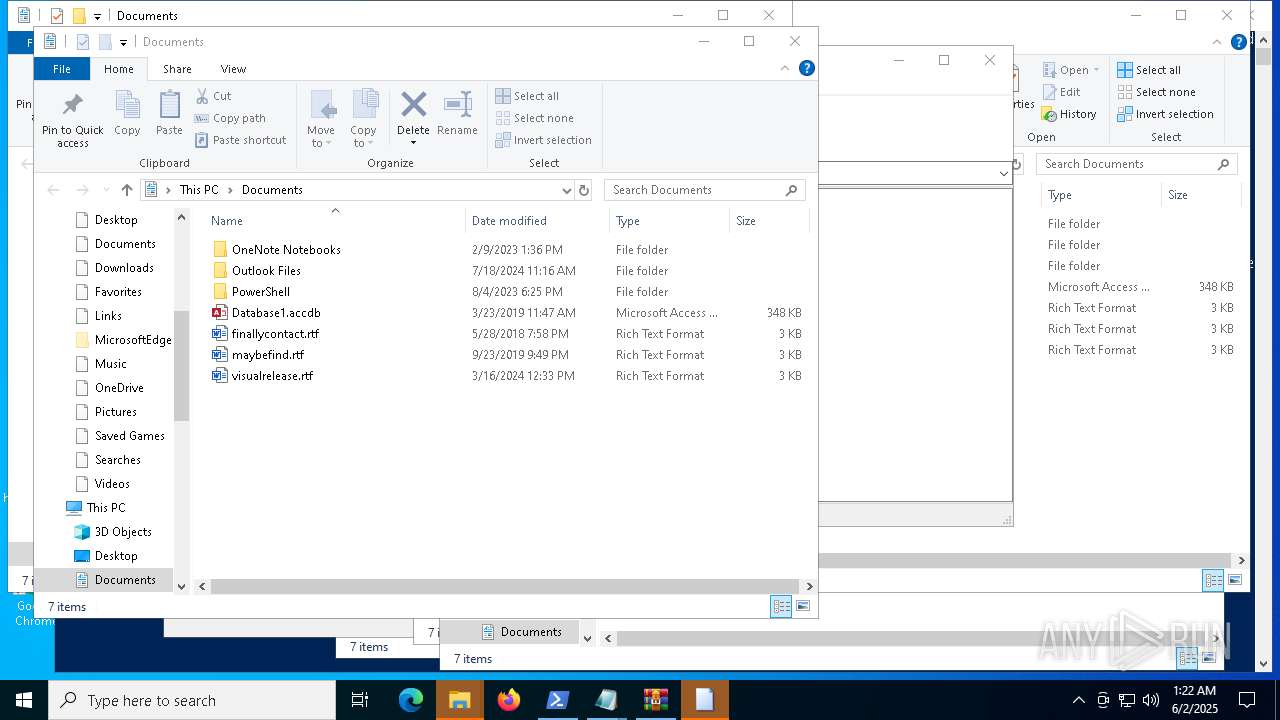The height and width of the screenshot is (720, 1280).
Task: Switch to the Home ribbon tab
Action: [x=118, y=69]
